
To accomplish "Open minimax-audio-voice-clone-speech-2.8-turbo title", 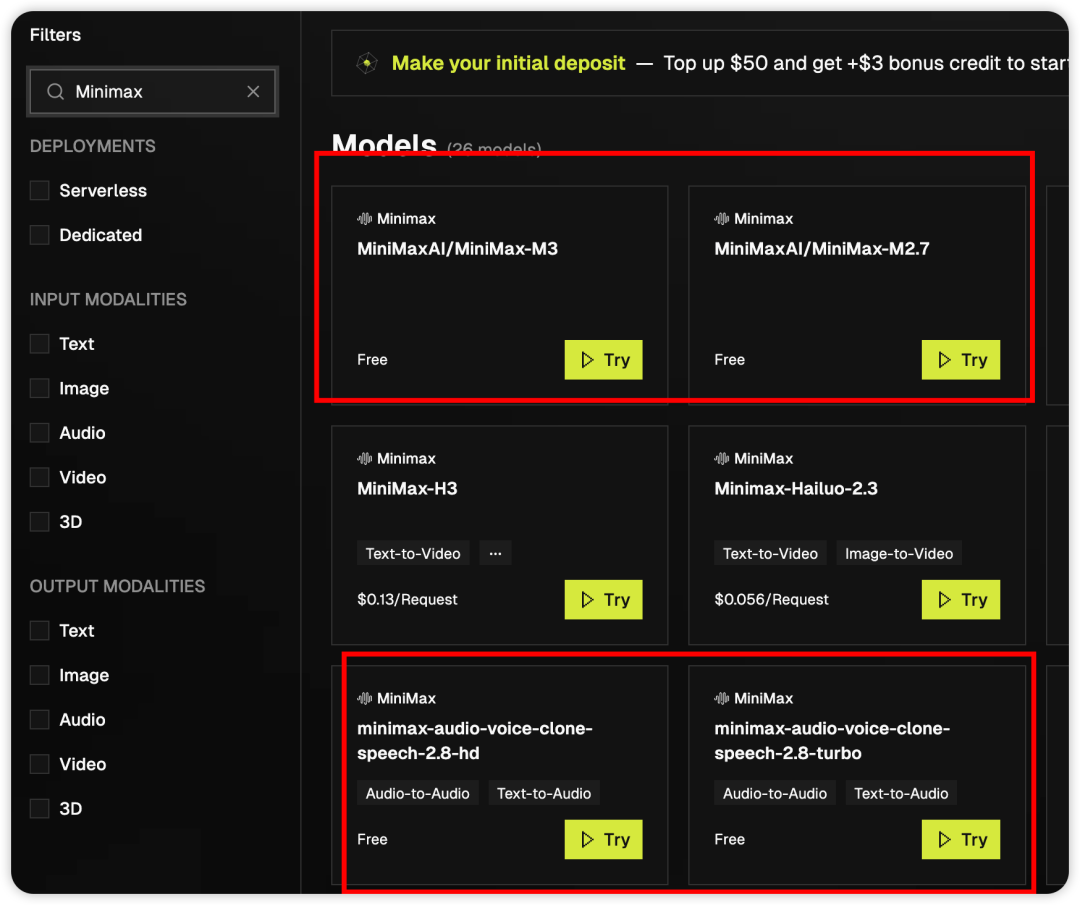I will 832,740.
